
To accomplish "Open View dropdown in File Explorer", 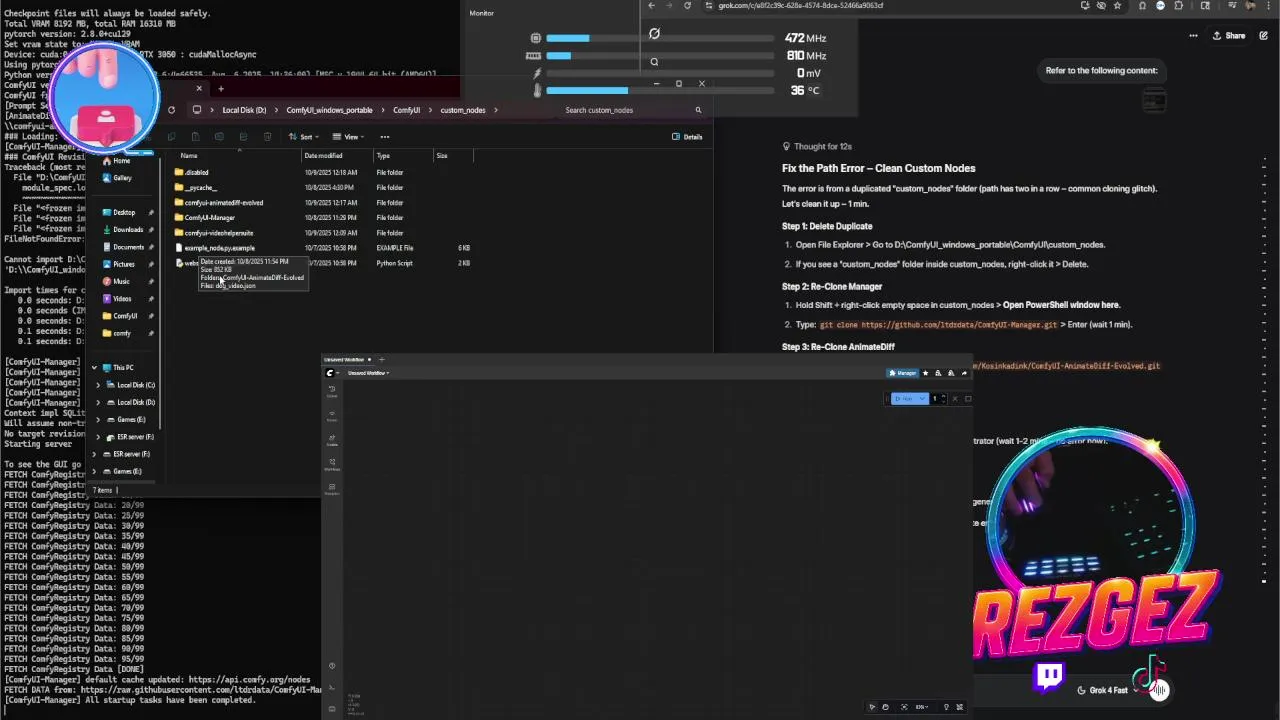I will [349, 137].
